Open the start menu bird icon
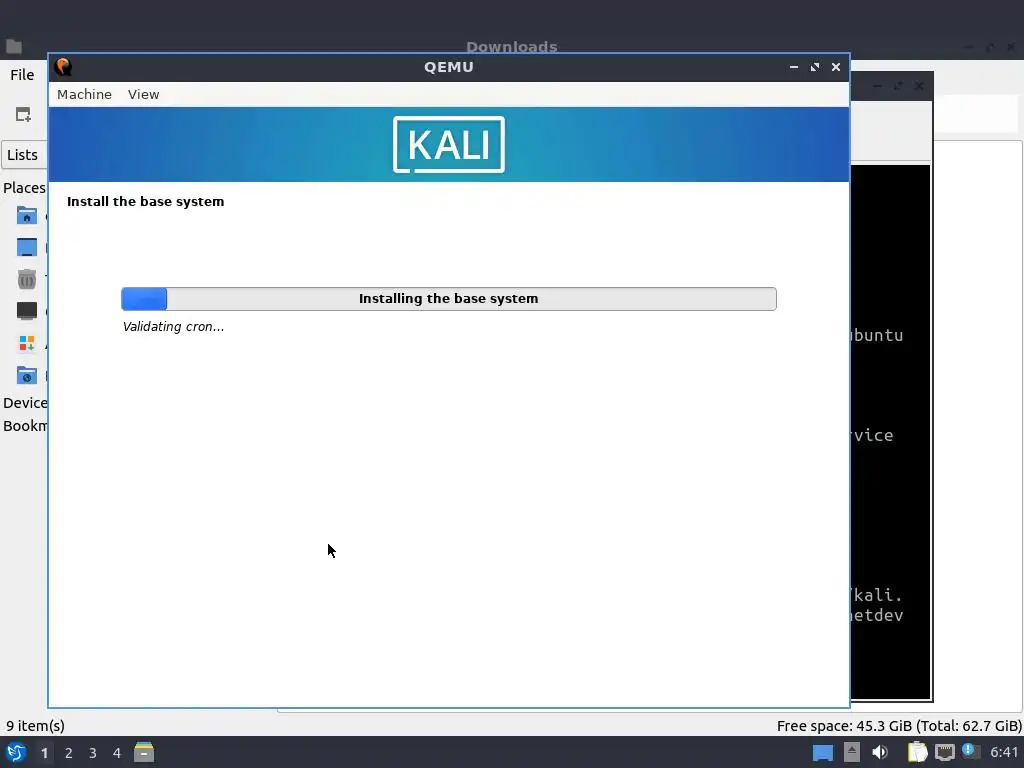 click(x=16, y=752)
